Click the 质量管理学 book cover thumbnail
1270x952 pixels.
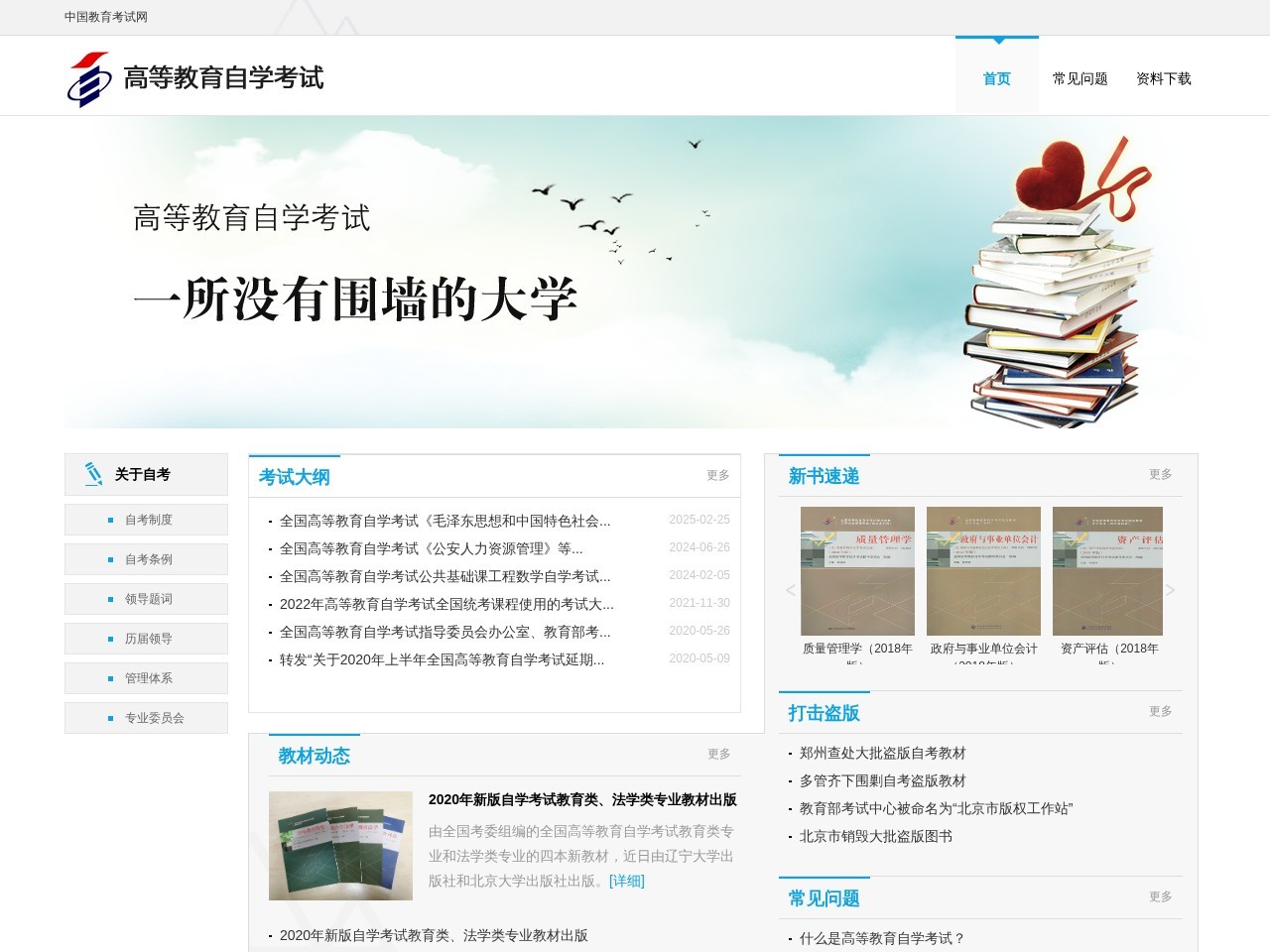(857, 570)
